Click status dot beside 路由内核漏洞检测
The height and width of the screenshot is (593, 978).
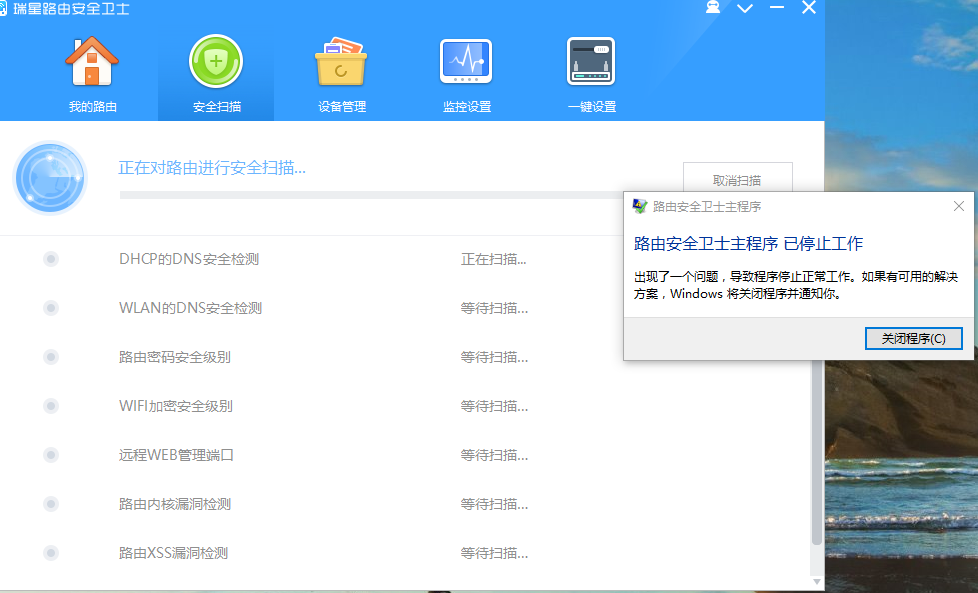coord(51,504)
